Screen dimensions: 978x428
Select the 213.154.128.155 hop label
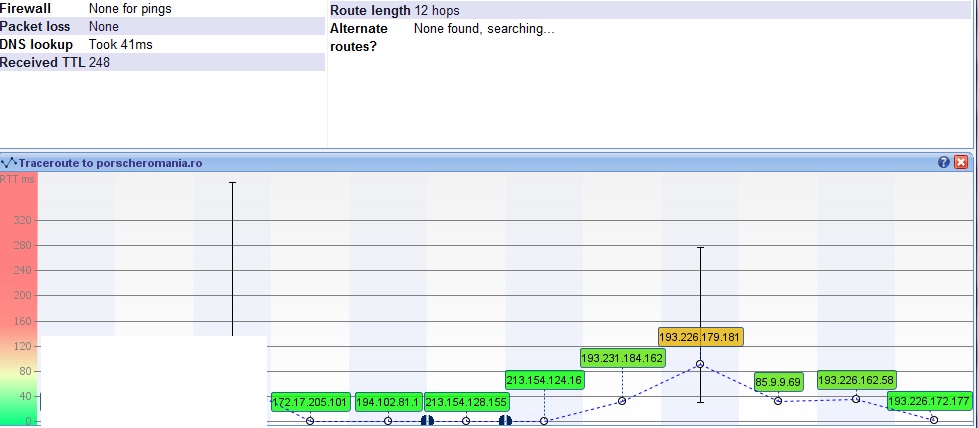[466, 402]
